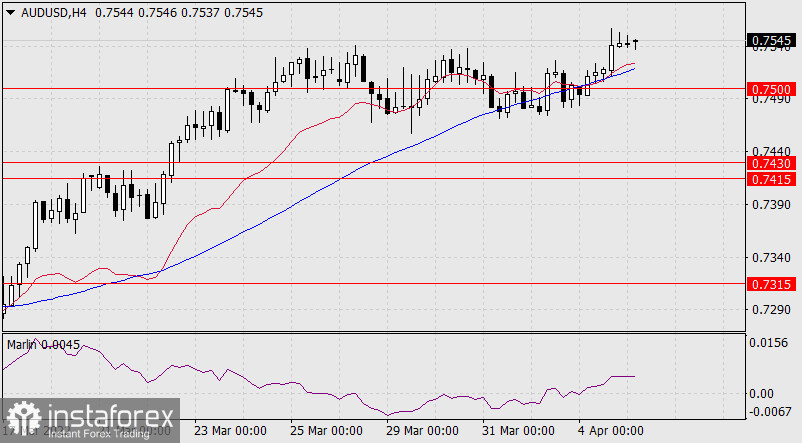802x443 pixels.
Task: Click the 0.7390 value on price scale
Action: 771,205
